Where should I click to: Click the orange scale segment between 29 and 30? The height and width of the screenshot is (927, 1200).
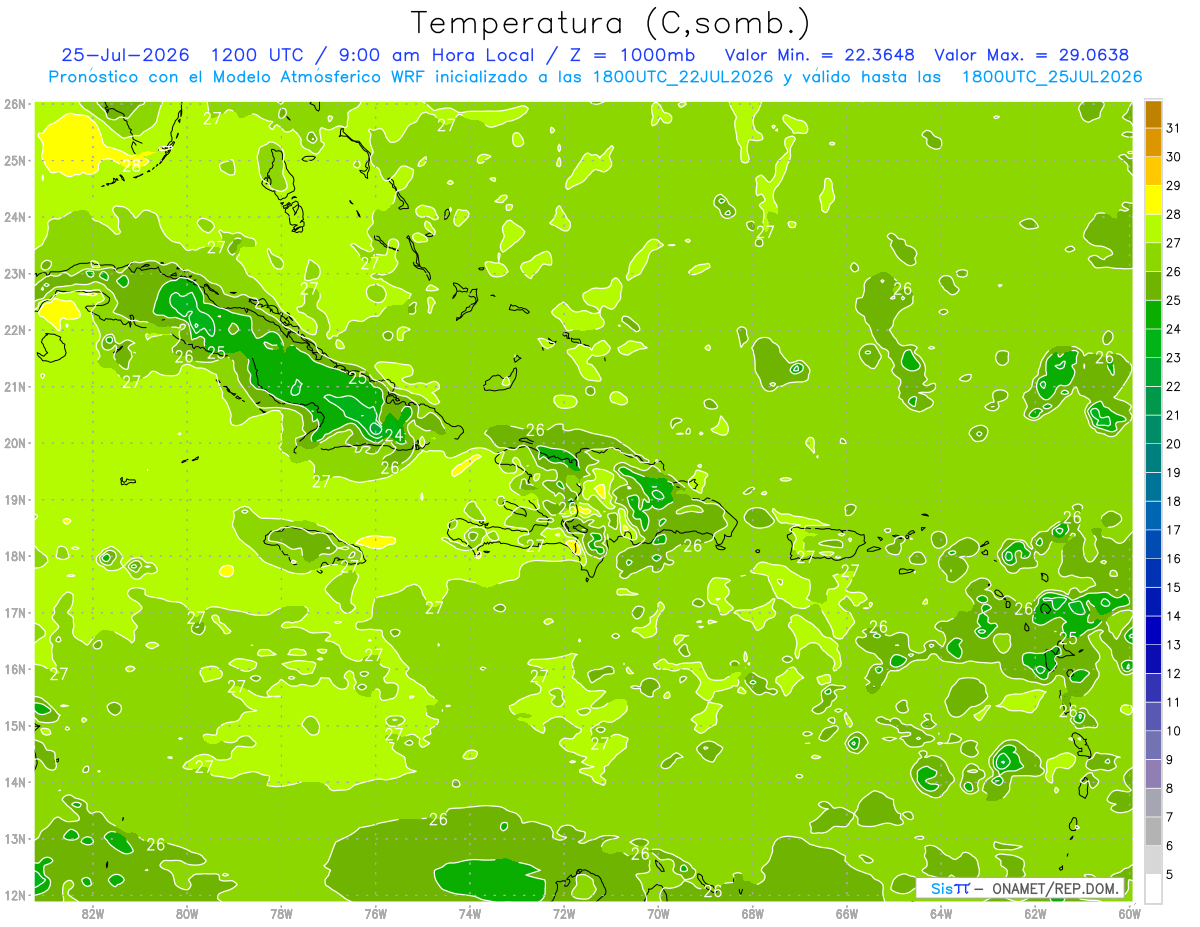pos(1153,172)
